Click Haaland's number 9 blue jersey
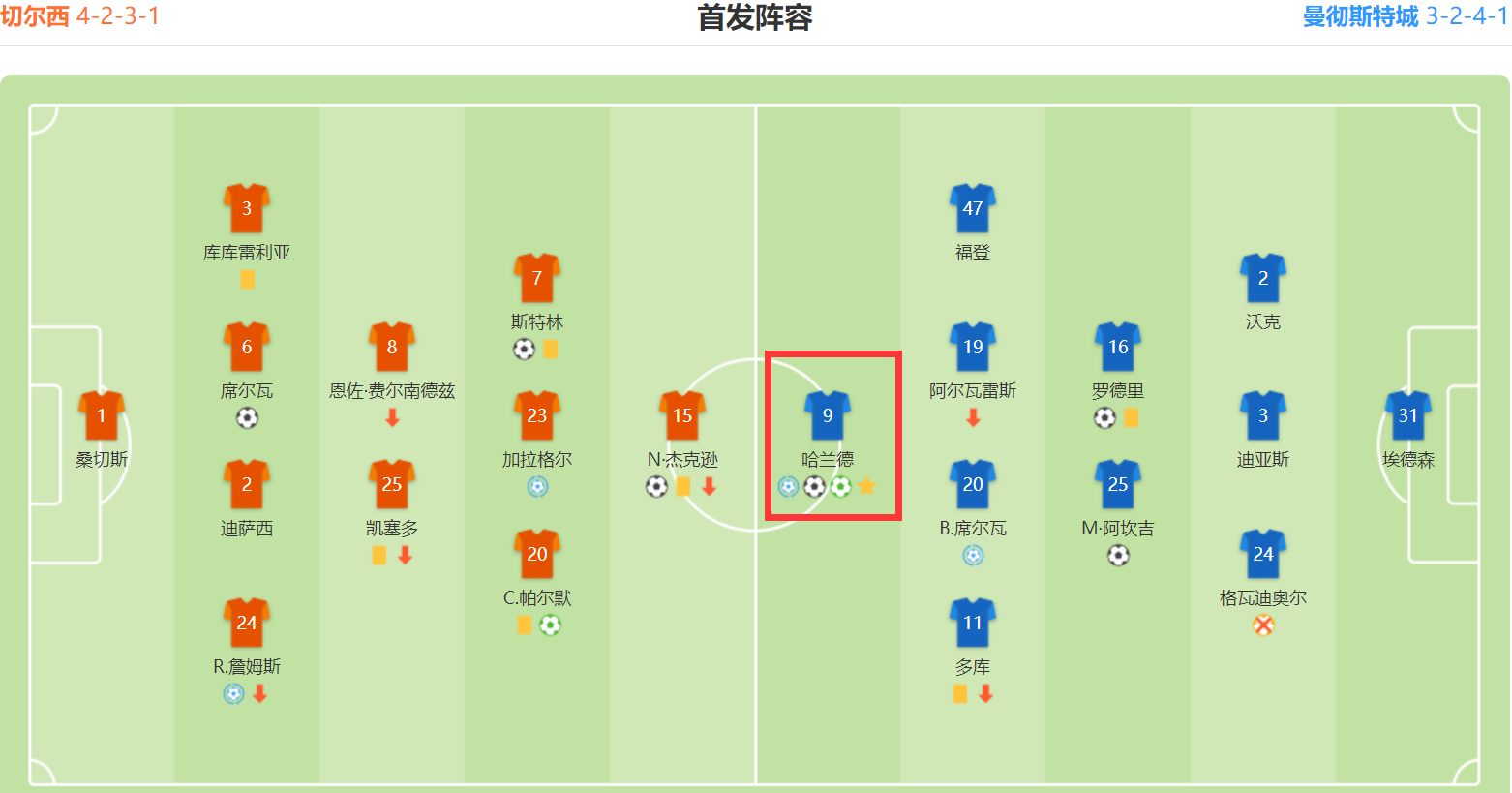1512x793 pixels. click(828, 415)
